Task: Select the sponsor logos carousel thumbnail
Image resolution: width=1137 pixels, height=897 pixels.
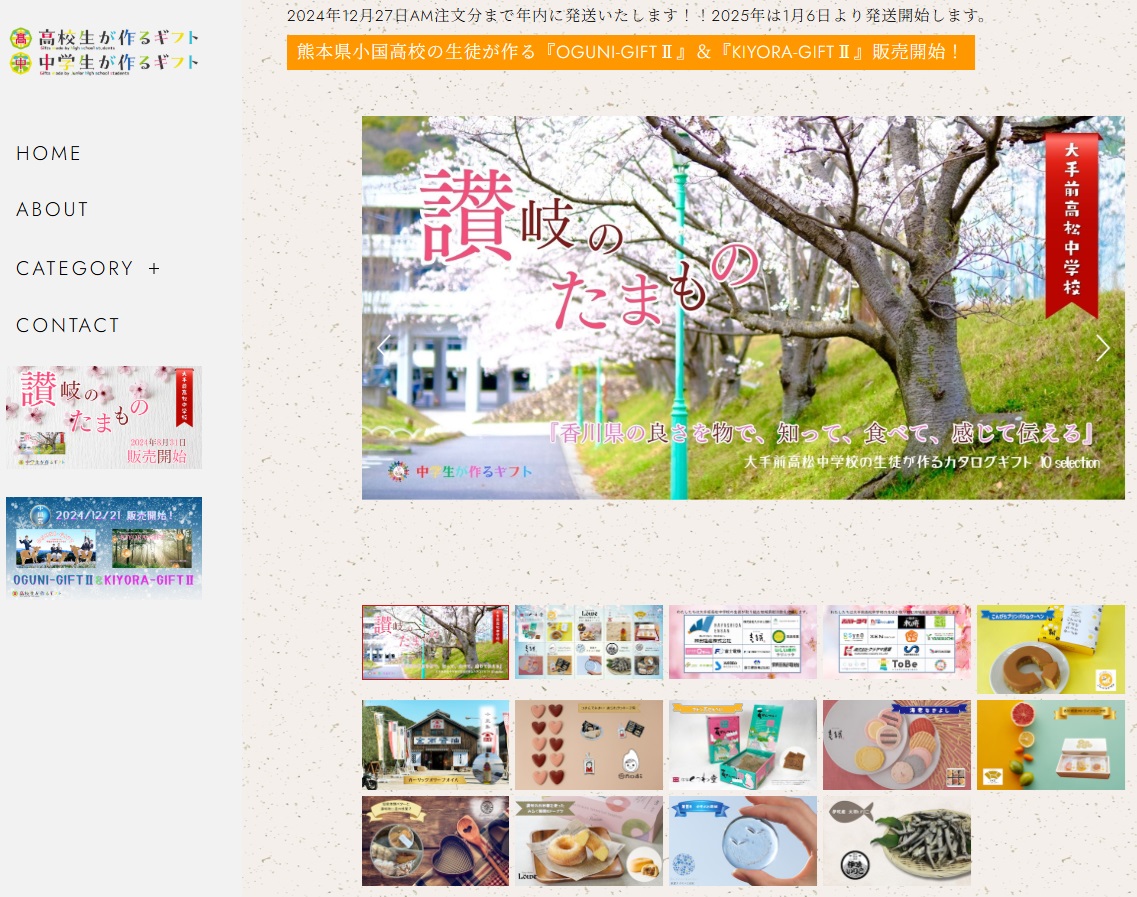Action: click(742, 642)
